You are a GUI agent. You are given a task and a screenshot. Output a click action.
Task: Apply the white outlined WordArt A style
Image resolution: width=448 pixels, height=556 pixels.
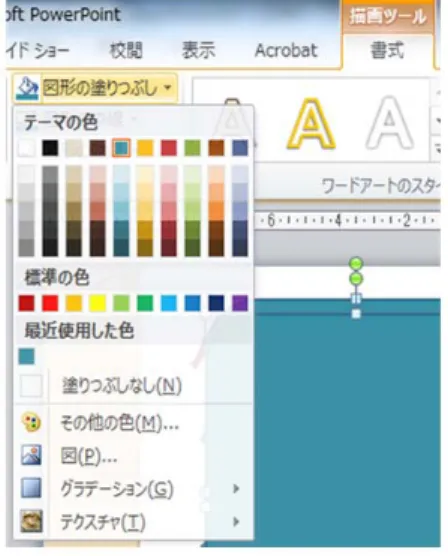coord(389,123)
